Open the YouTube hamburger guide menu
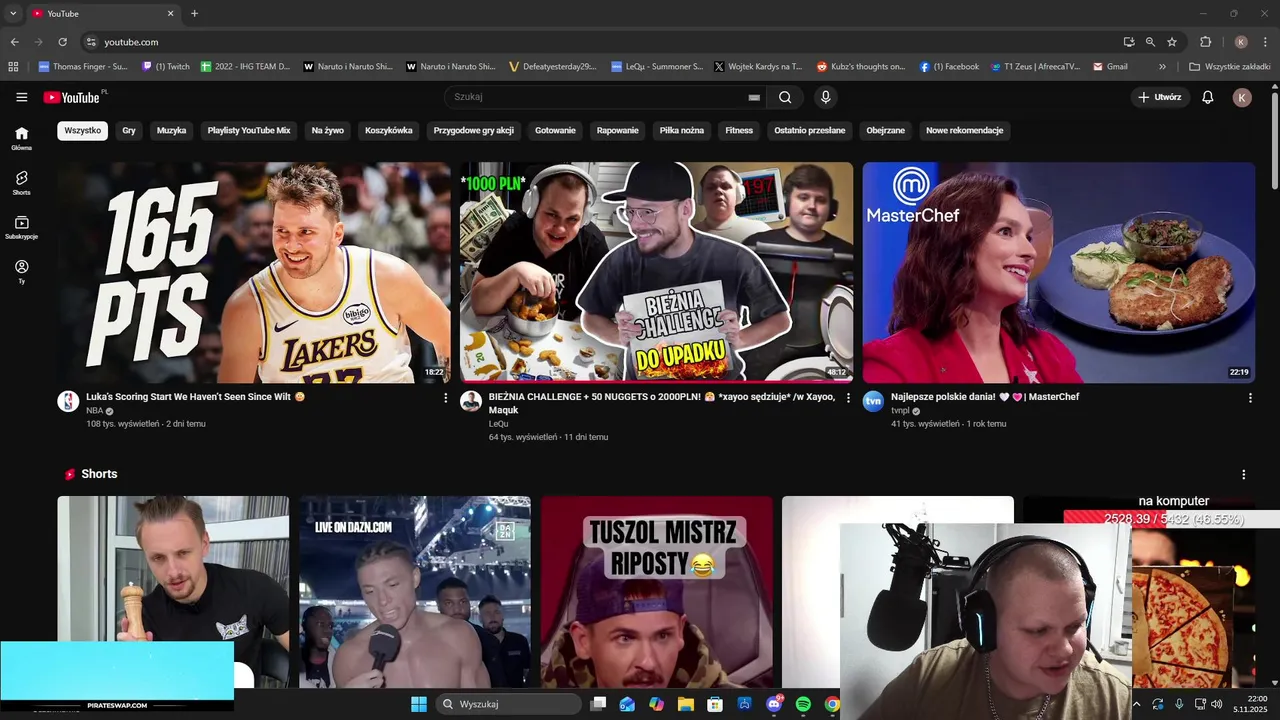Viewport: 1280px width, 720px height. [22, 97]
